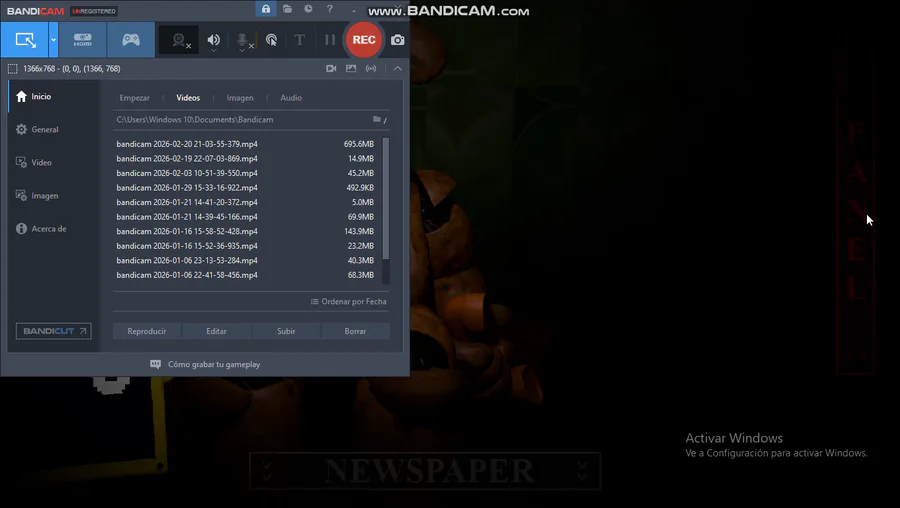Click the Subir button
Viewport: 900px width, 508px height.
[x=286, y=331]
